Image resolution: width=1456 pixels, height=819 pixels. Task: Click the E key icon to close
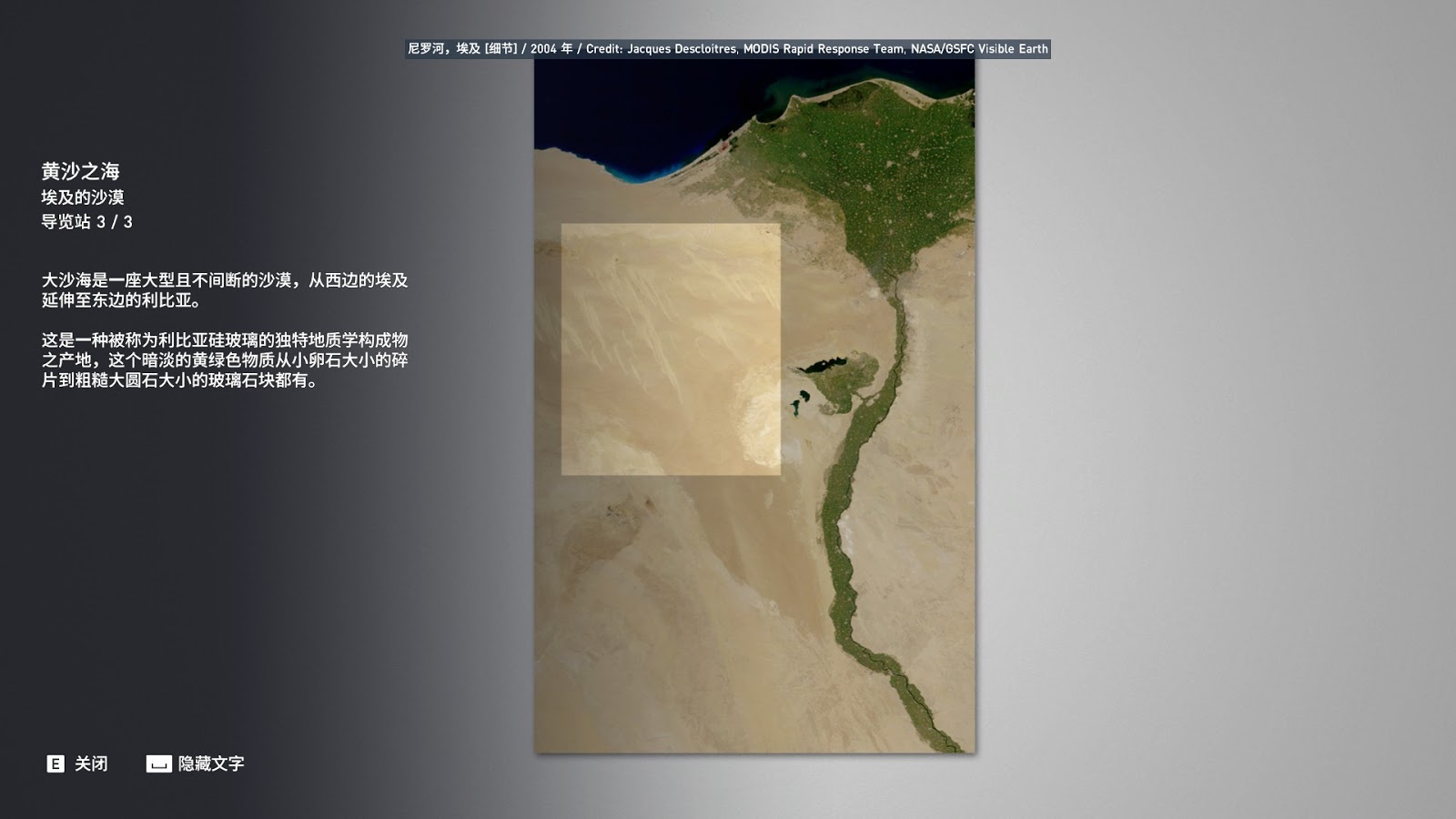pyautogui.click(x=56, y=763)
